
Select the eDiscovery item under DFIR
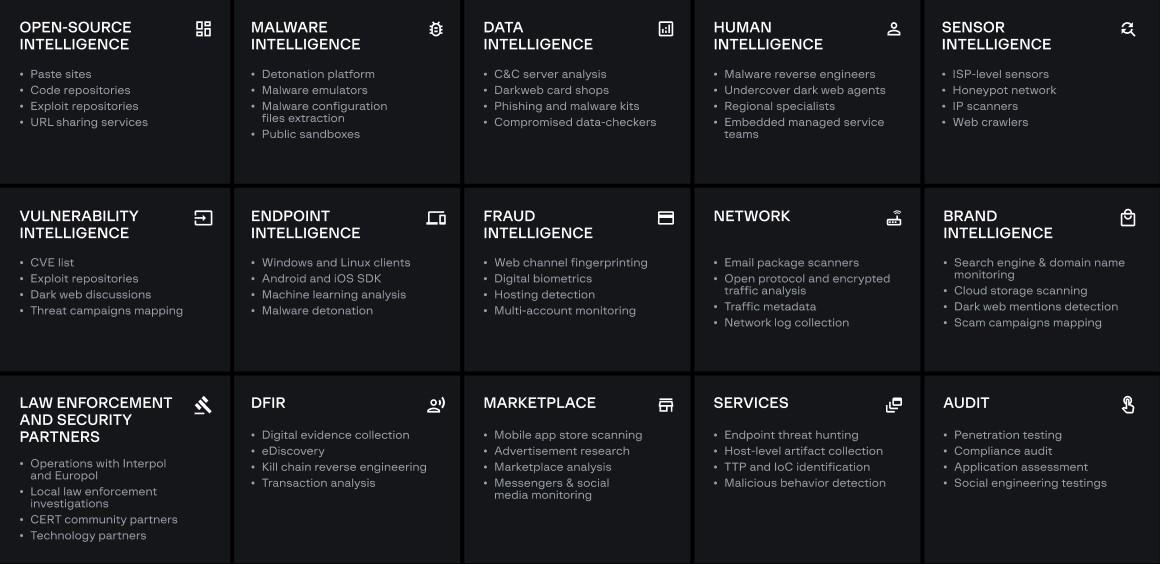[x=293, y=451]
